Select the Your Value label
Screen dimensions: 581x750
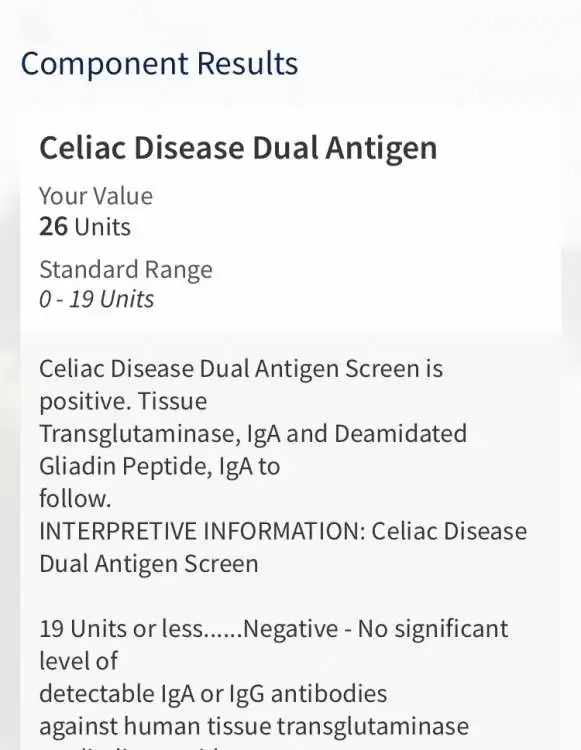96,196
